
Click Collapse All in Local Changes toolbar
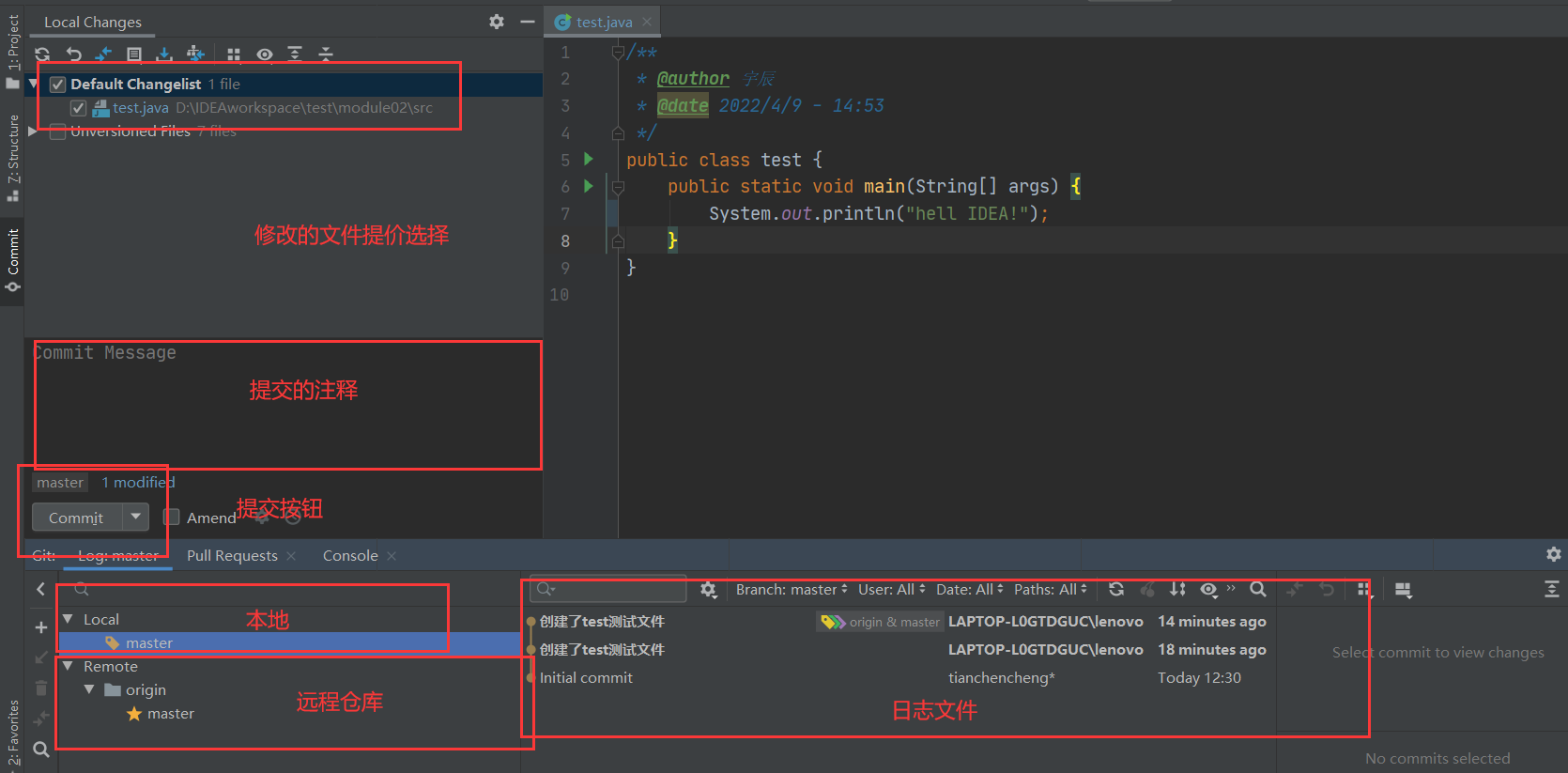326,54
